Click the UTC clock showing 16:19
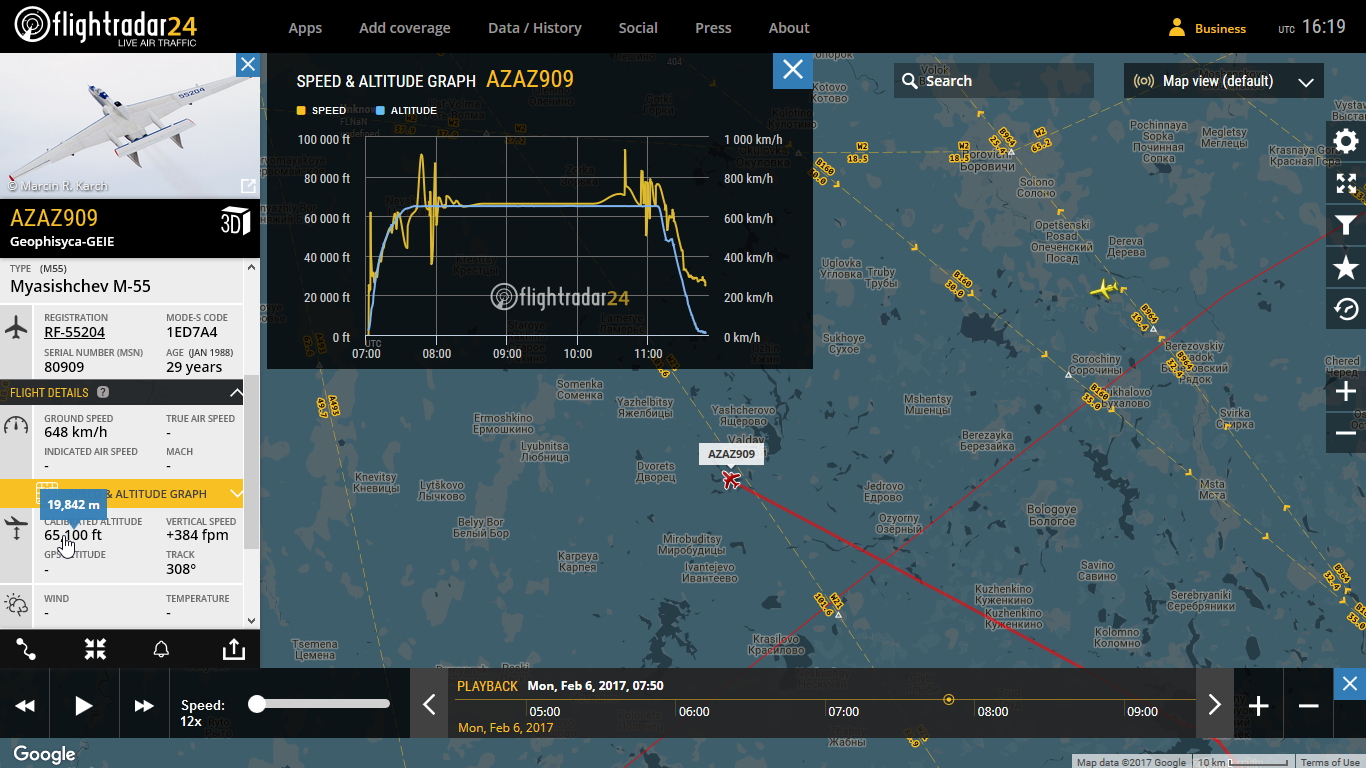Screen dimensions: 1366x768 pyautogui.click(x=1312, y=28)
